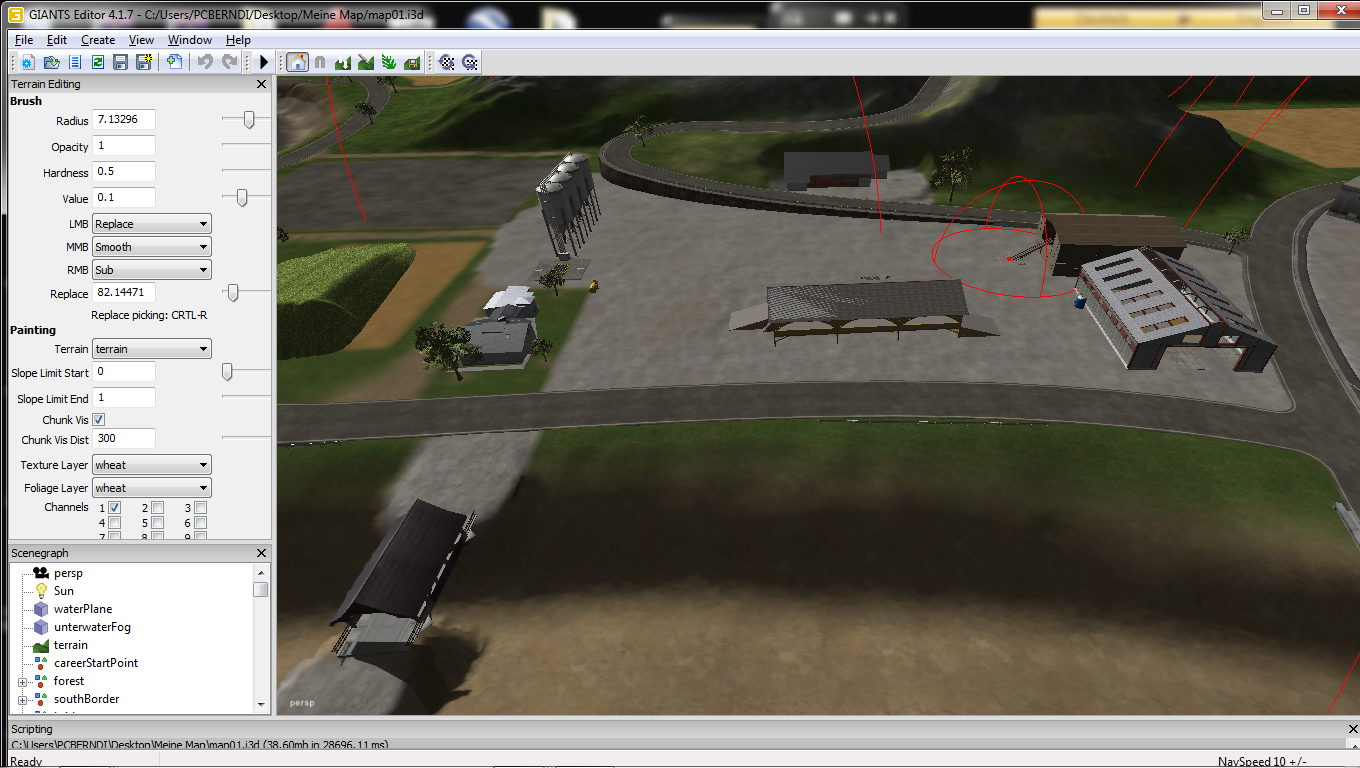Open the Window menu
This screenshot has height=768, width=1360.
(189, 40)
